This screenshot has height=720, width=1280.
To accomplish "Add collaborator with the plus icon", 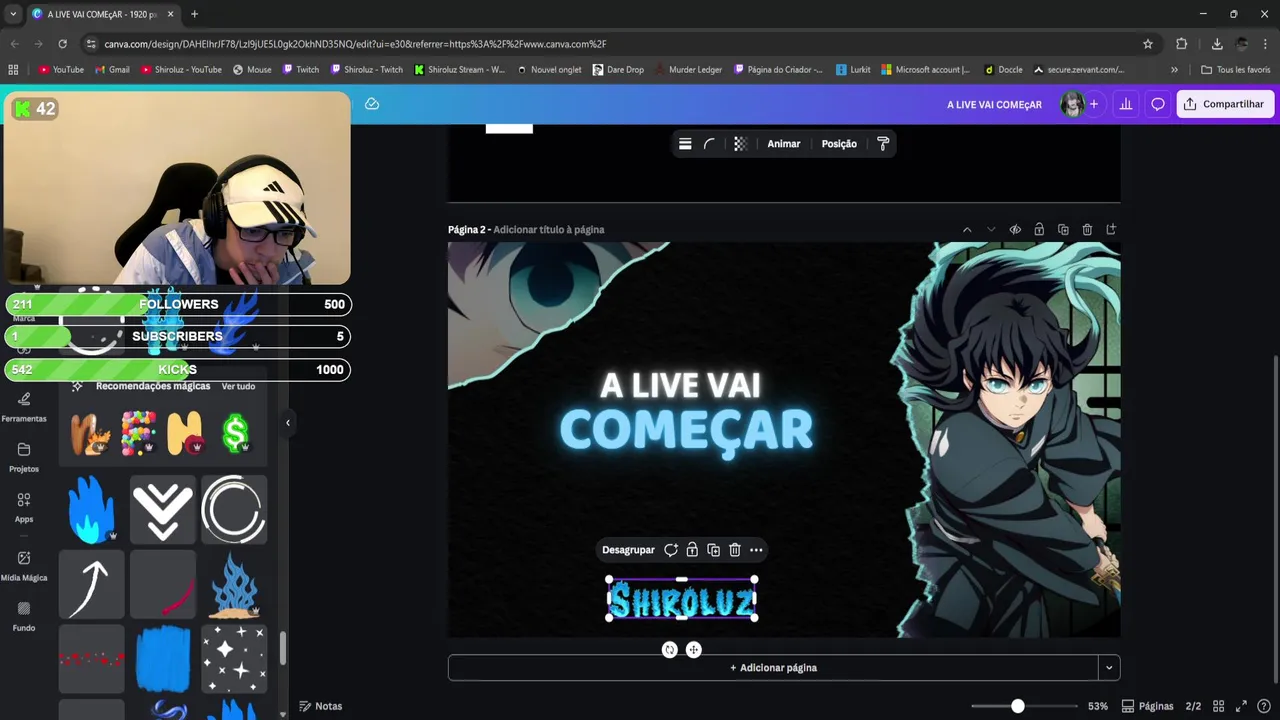I will [x=1094, y=104].
